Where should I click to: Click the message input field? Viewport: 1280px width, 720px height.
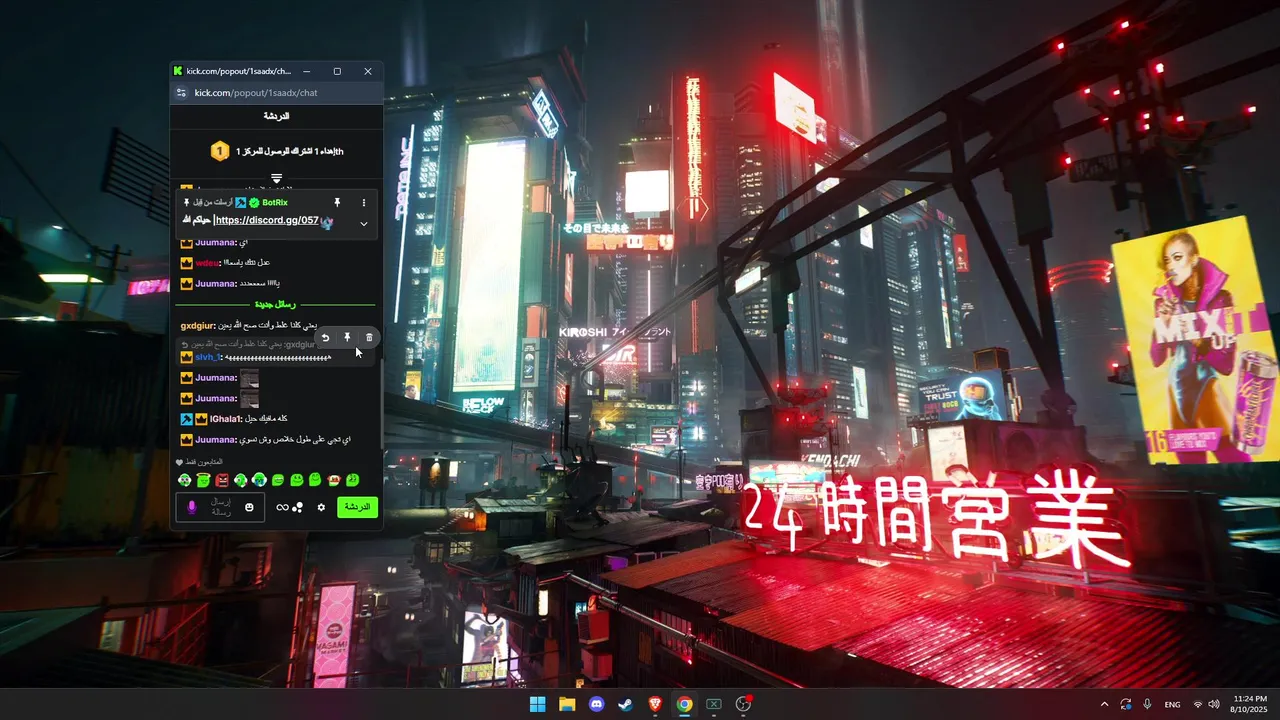pyautogui.click(x=221, y=507)
